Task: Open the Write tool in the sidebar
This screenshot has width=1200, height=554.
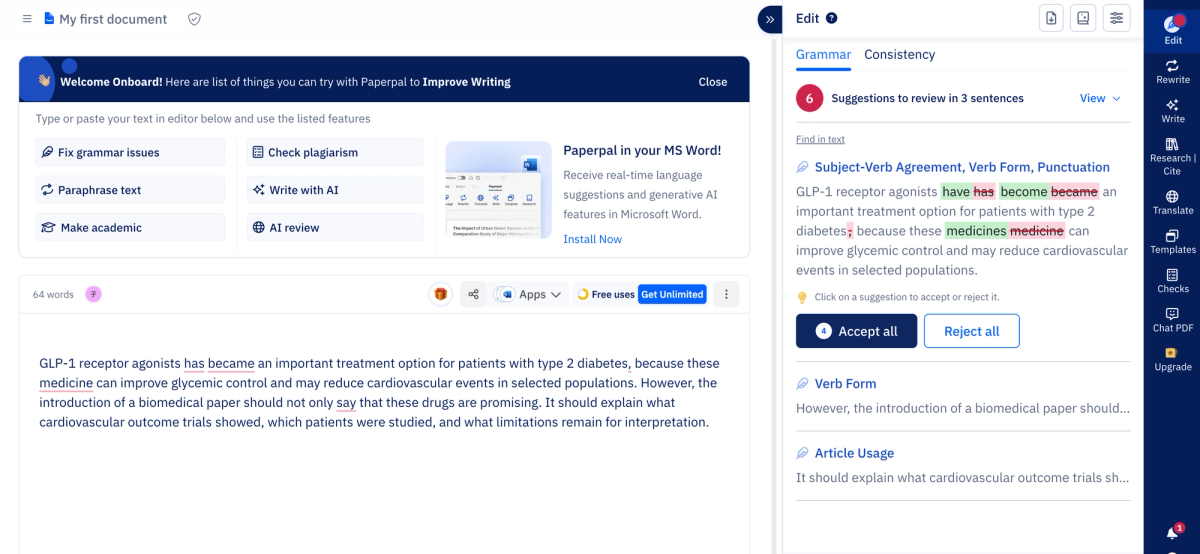Action: (1173, 110)
